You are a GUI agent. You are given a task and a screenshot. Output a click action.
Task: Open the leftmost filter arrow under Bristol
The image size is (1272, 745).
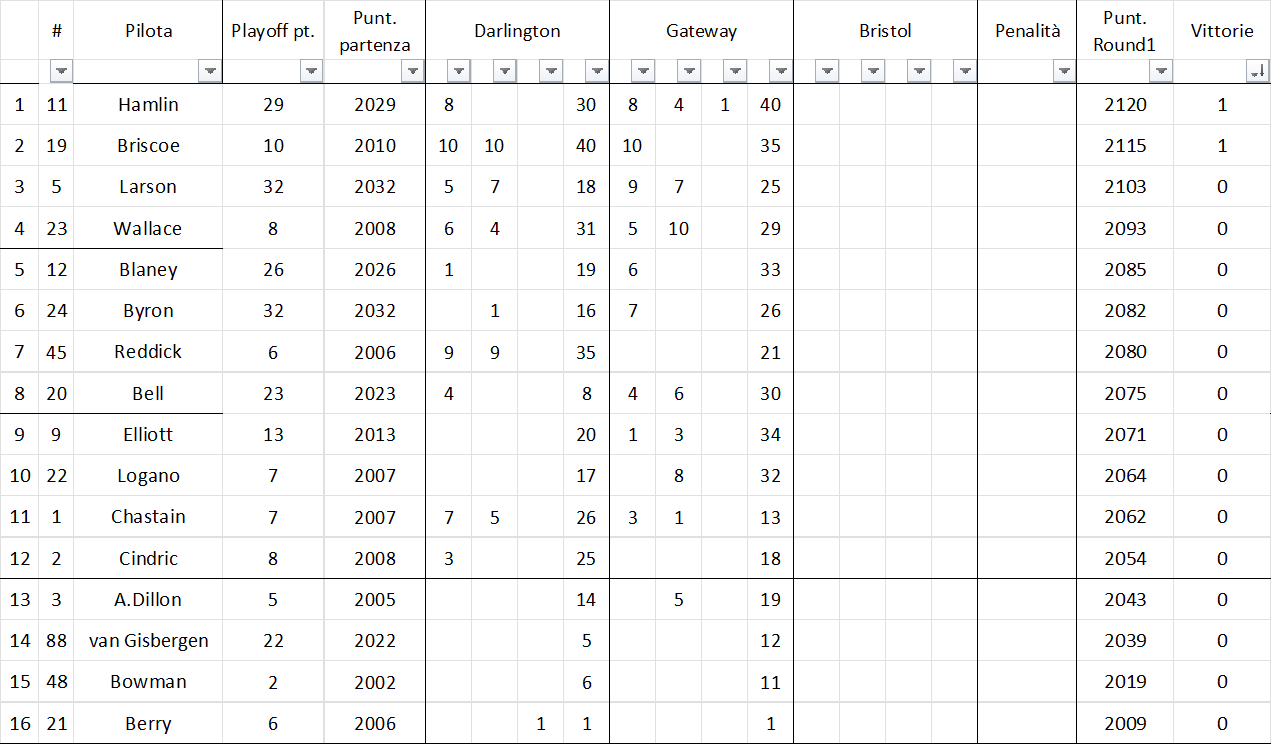pos(827,72)
